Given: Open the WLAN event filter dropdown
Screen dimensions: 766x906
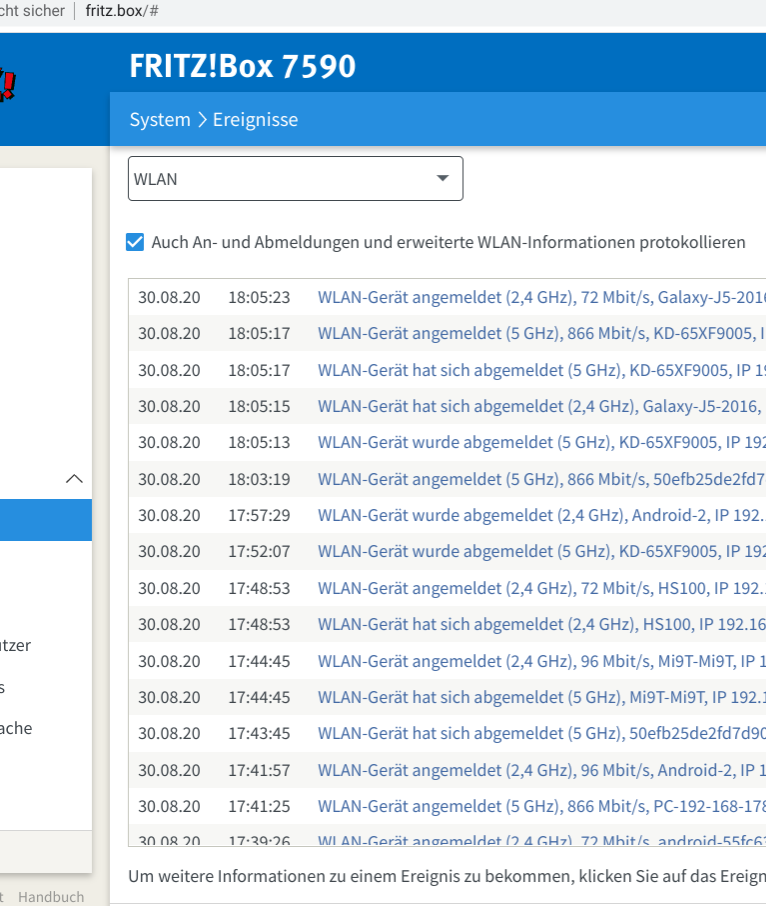Looking at the screenshot, I should [295, 179].
